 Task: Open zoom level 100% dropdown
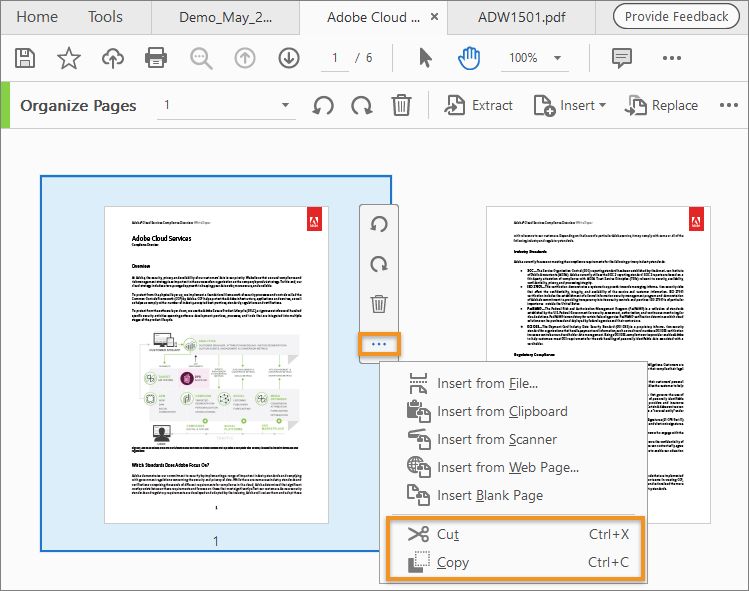click(535, 58)
